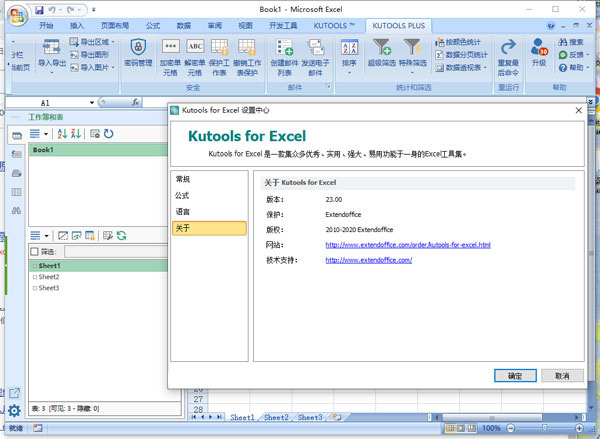This screenshot has width=600, height=439.
Task: Click the Upgrade icon (升级)
Action: 539,53
